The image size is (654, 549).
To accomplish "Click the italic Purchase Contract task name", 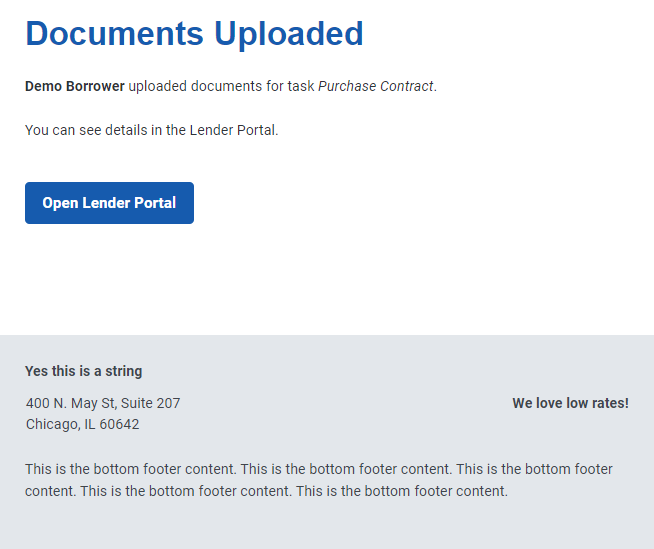I will point(376,86).
